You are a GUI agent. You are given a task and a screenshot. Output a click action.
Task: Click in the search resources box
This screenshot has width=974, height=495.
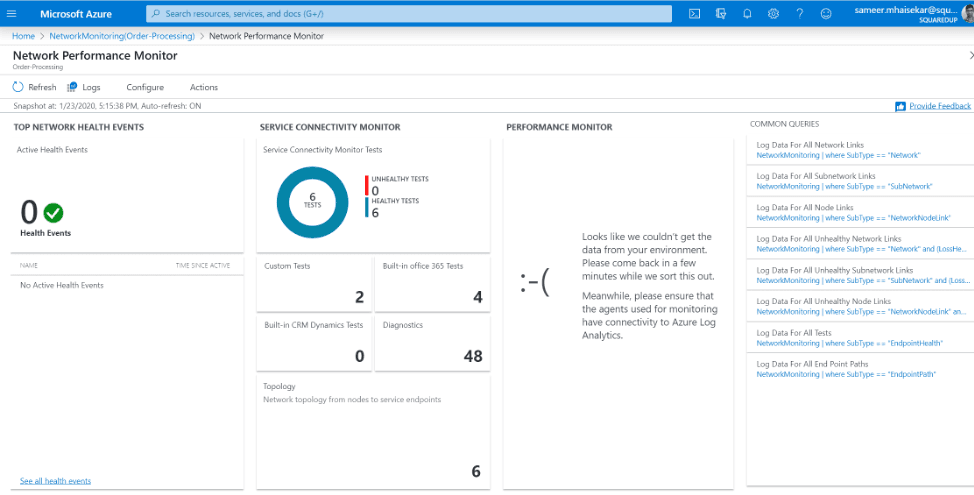(x=408, y=14)
